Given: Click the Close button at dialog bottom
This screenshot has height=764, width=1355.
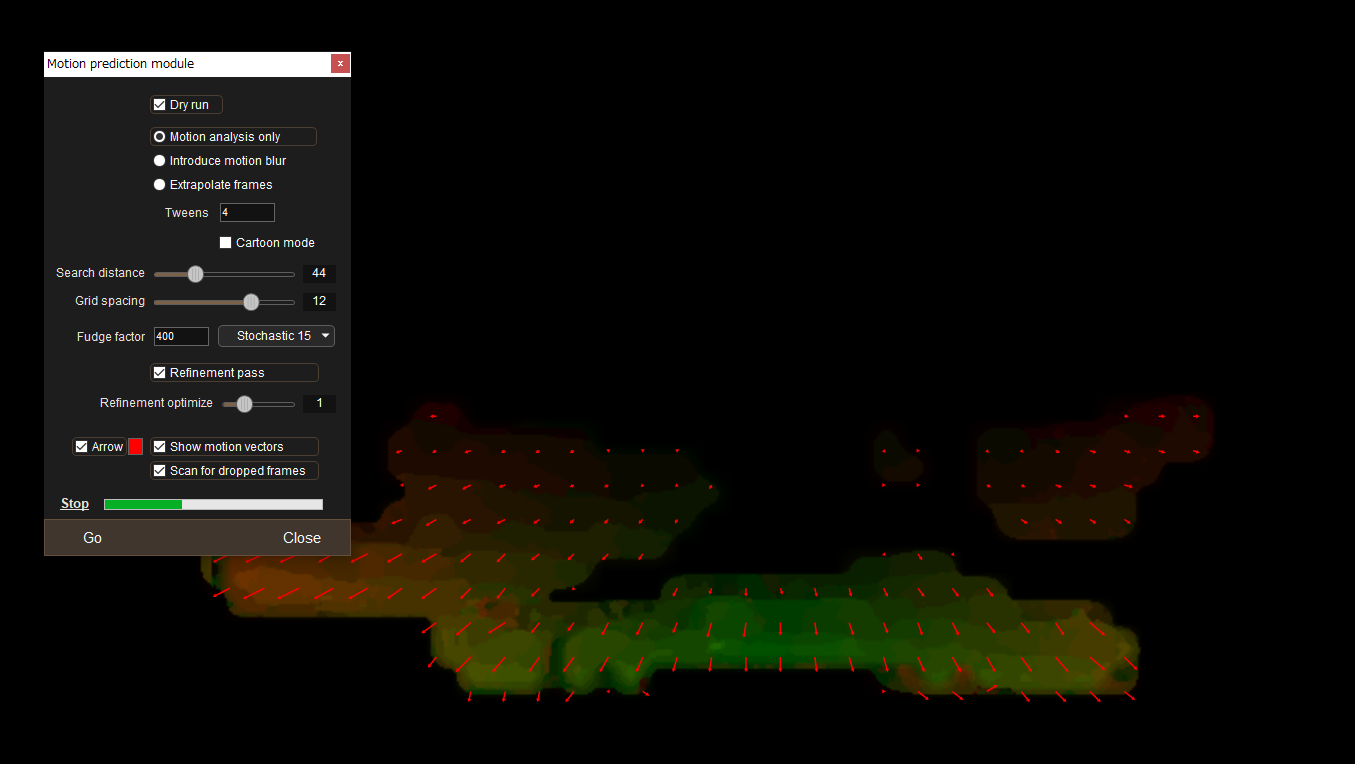Looking at the screenshot, I should pos(301,538).
